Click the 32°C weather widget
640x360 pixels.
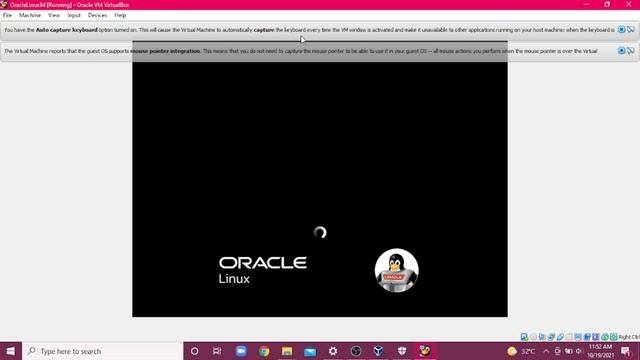coord(521,351)
